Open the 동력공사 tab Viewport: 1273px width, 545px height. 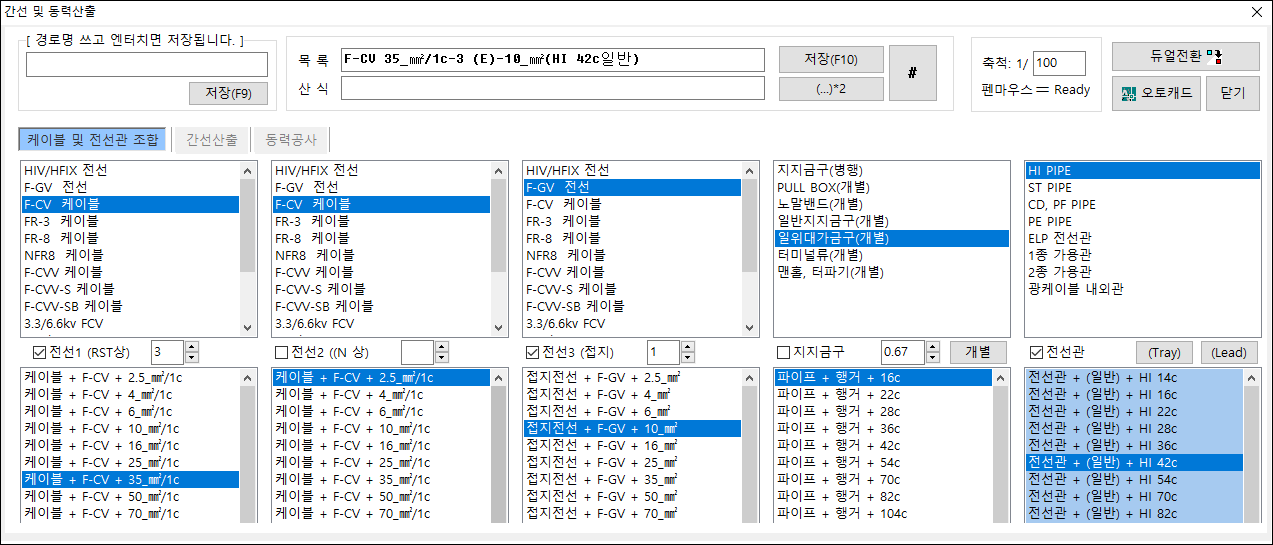[290, 140]
